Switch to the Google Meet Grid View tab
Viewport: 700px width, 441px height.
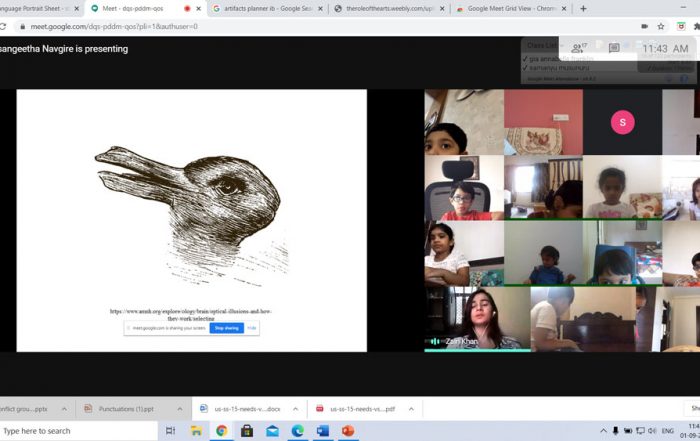pyautogui.click(x=511, y=8)
